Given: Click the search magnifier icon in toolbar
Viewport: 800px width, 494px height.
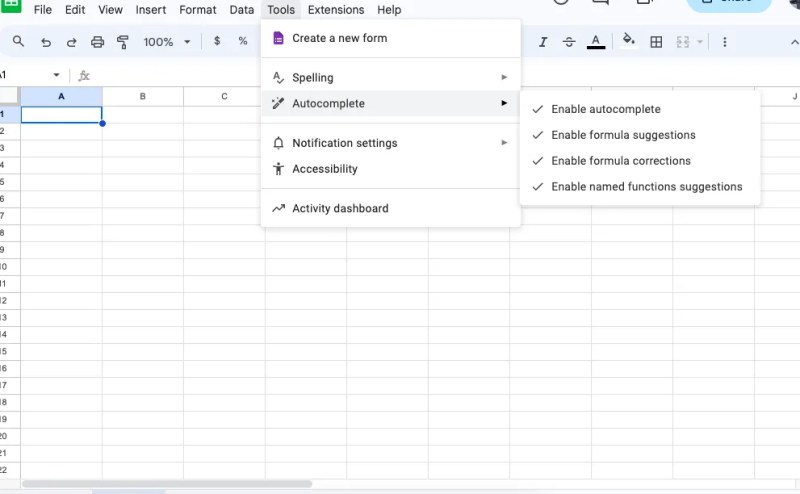Looking at the screenshot, I should [18, 41].
